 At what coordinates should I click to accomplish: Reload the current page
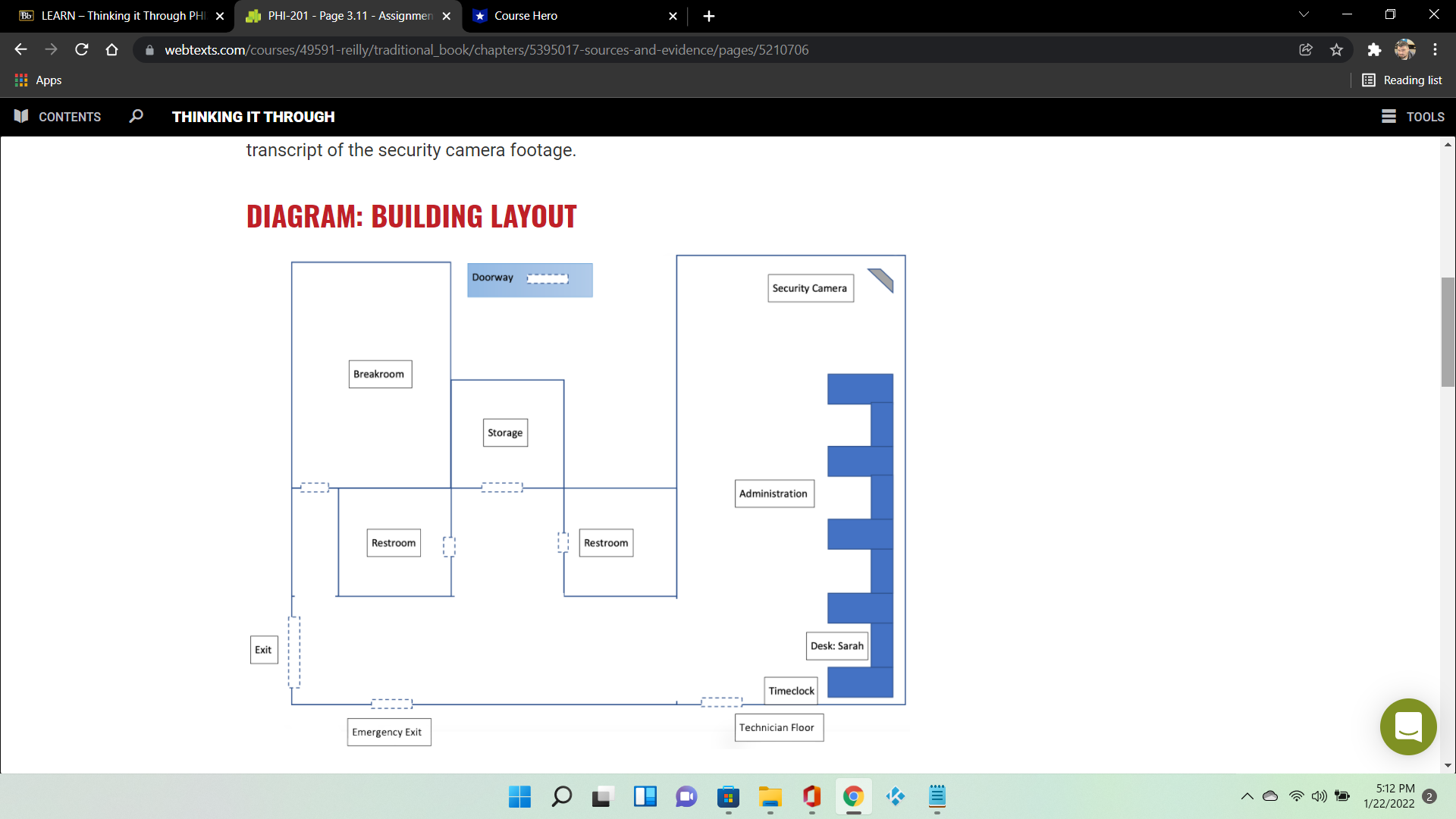82,50
